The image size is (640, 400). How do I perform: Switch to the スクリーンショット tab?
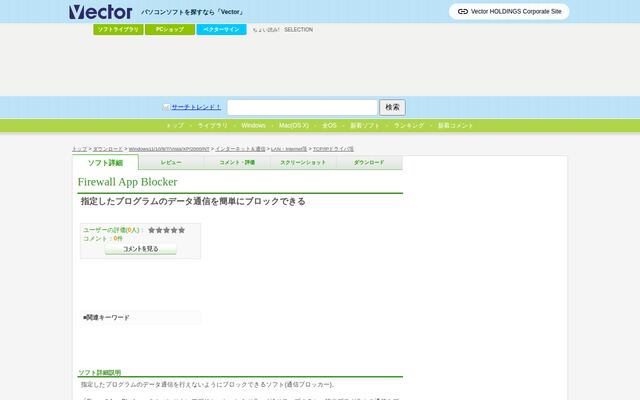click(303, 162)
